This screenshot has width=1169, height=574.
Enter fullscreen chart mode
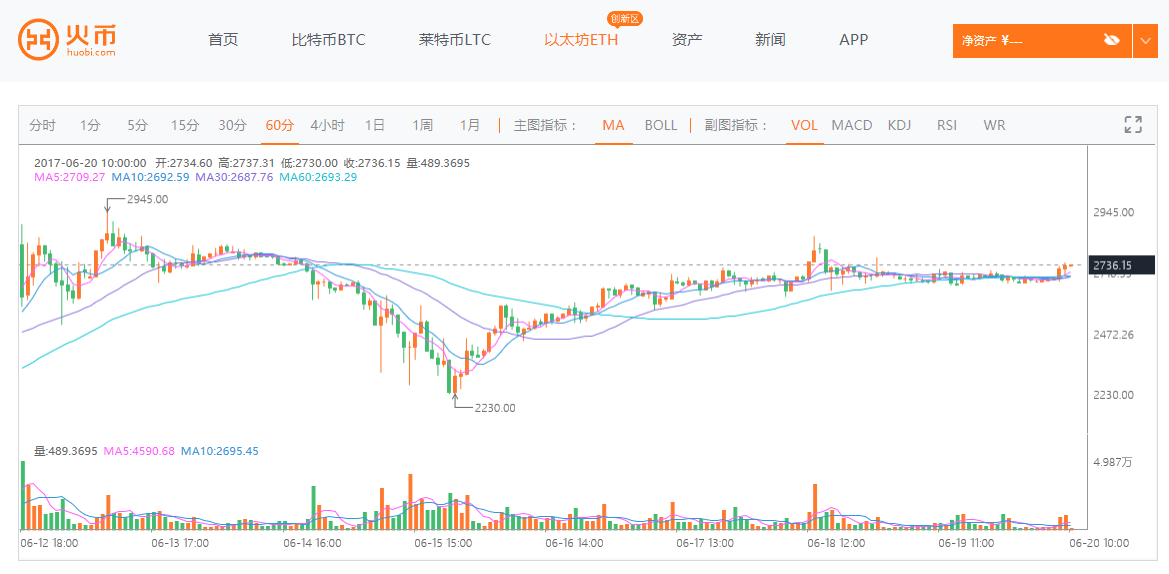tap(1133, 125)
